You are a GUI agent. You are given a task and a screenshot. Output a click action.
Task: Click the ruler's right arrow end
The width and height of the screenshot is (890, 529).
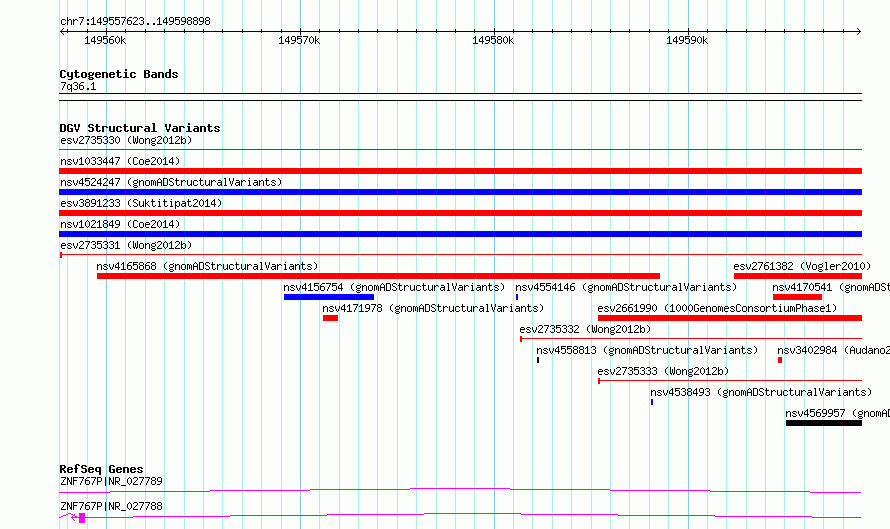click(x=859, y=31)
